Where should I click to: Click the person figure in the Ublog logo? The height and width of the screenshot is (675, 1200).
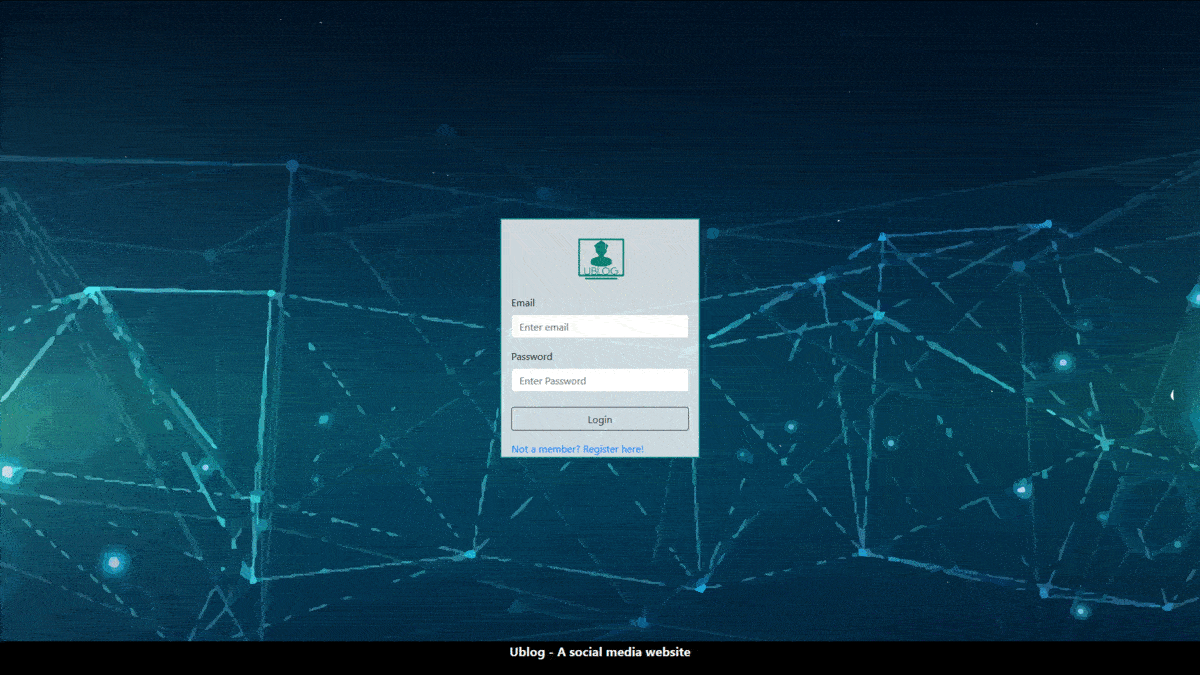(600, 252)
